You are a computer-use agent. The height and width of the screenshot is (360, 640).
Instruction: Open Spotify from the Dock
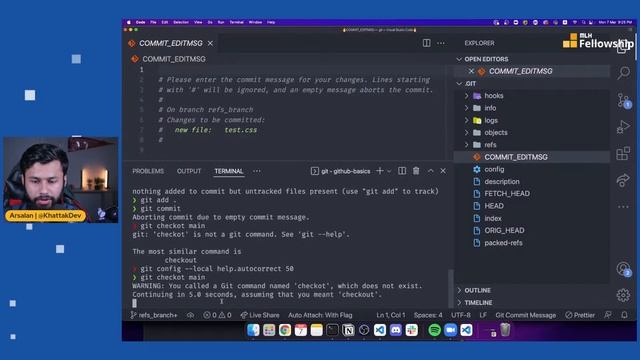point(435,330)
